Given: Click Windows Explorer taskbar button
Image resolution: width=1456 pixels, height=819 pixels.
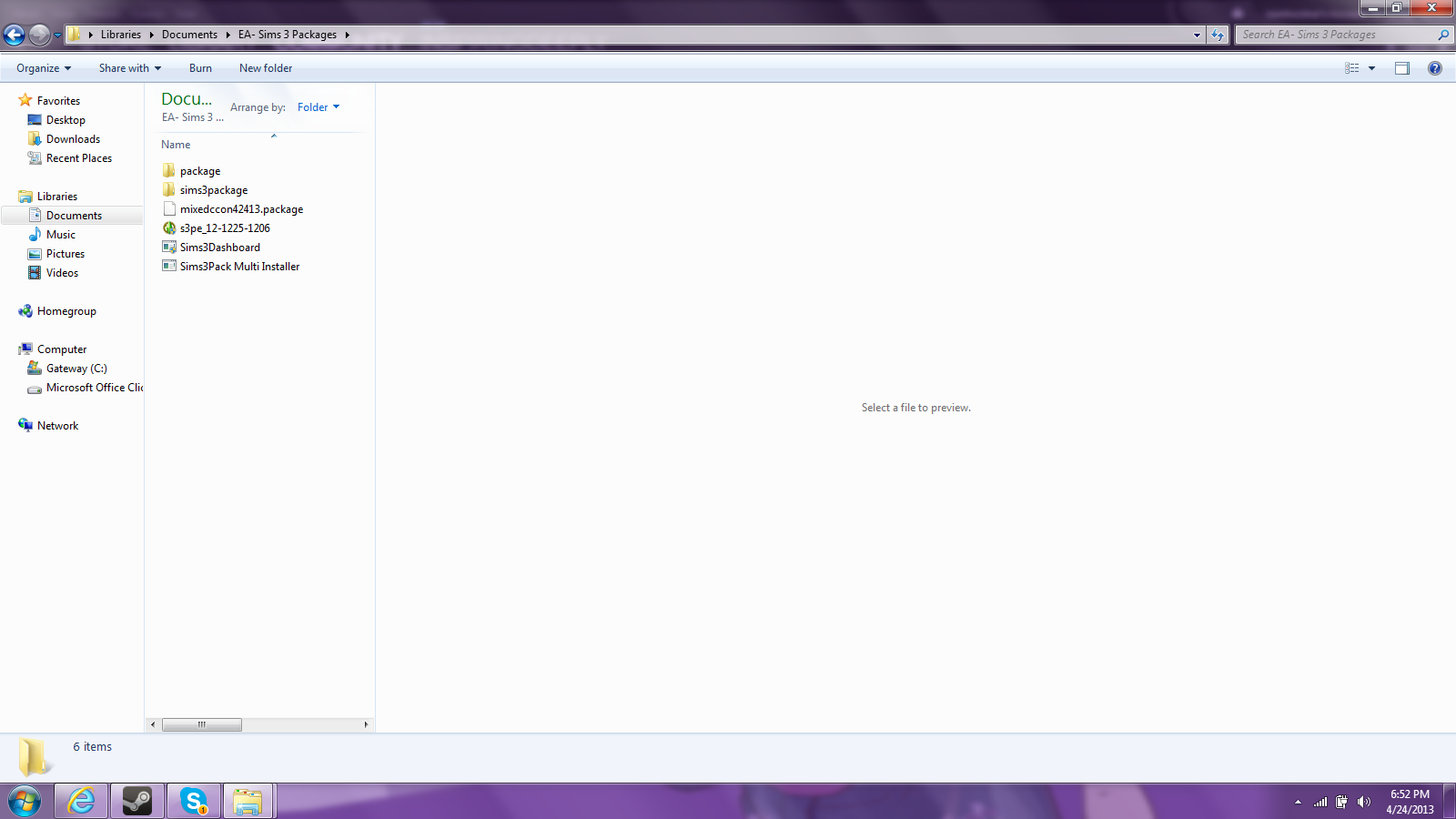Looking at the screenshot, I should [x=248, y=802].
